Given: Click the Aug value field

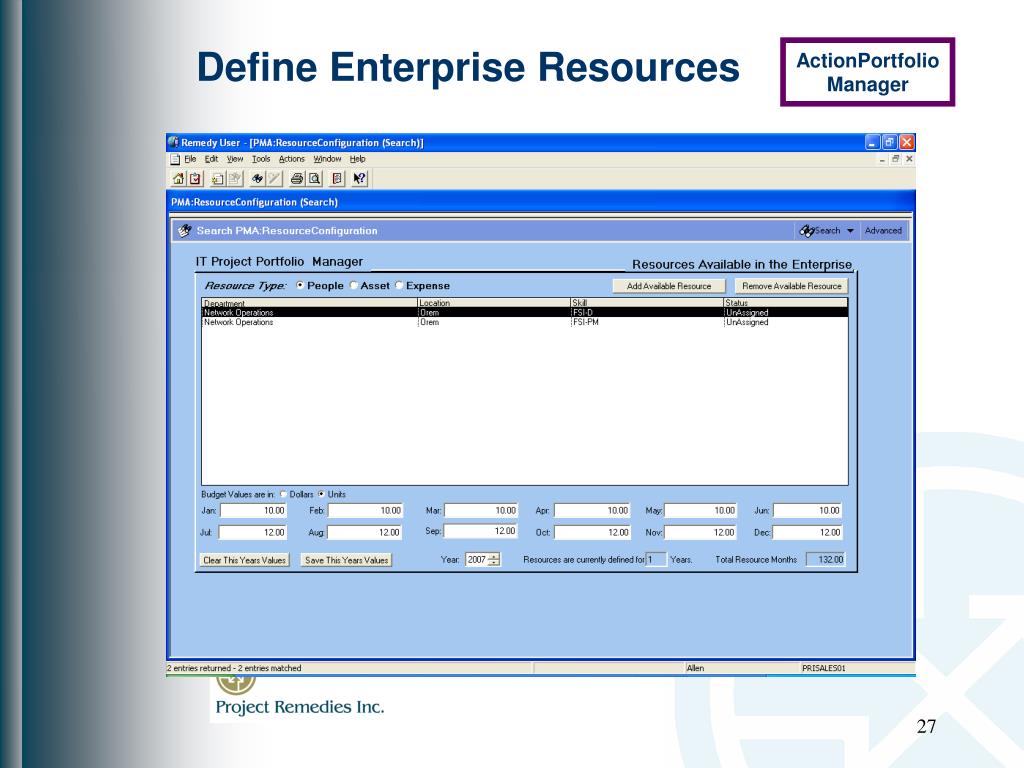Looking at the screenshot, I should click(x=364, y=532).
